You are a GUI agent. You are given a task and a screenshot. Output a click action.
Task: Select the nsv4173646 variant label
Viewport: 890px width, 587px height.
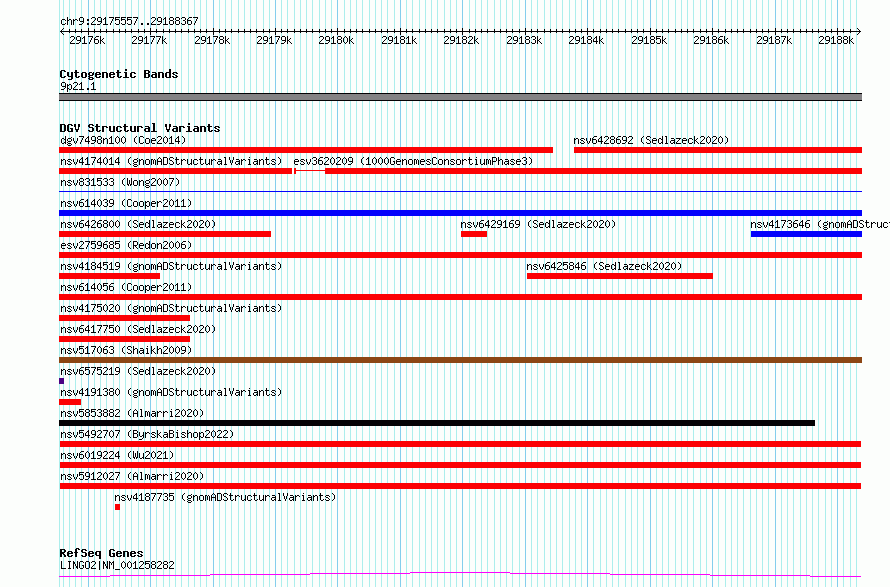[820, 224]
